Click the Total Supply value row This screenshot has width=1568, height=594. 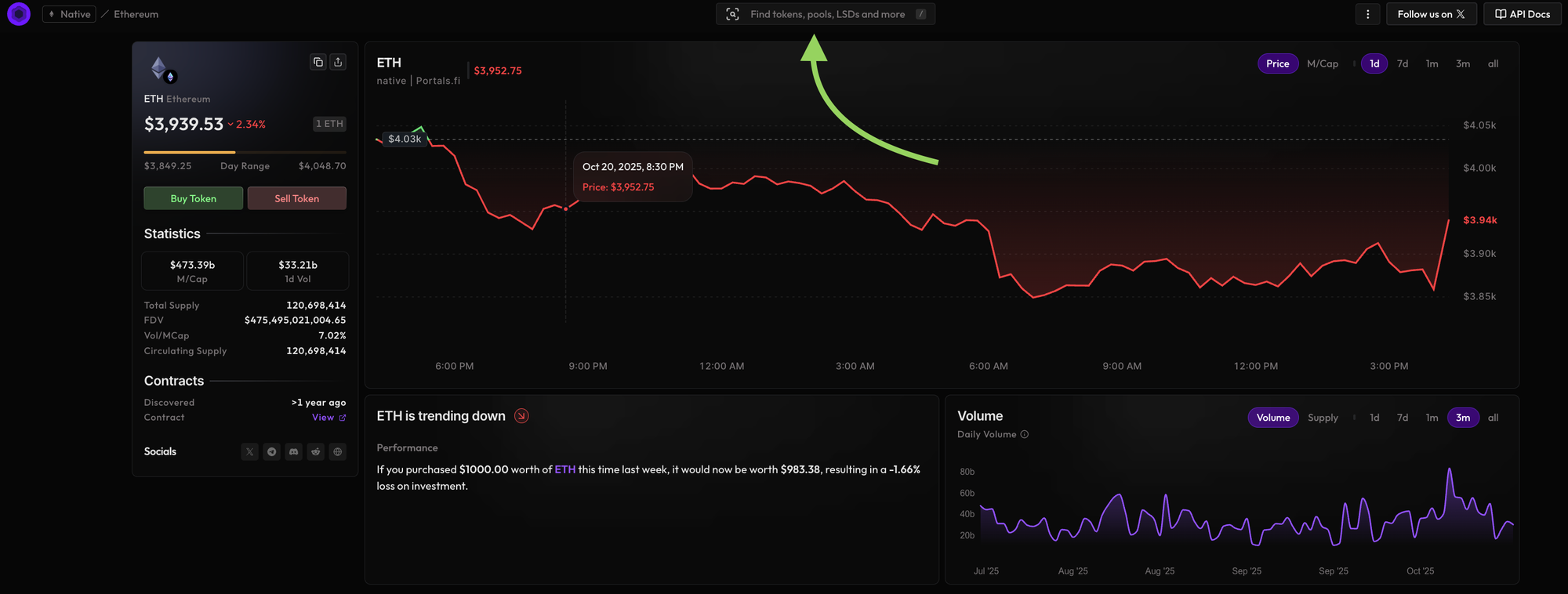(245, 306)
